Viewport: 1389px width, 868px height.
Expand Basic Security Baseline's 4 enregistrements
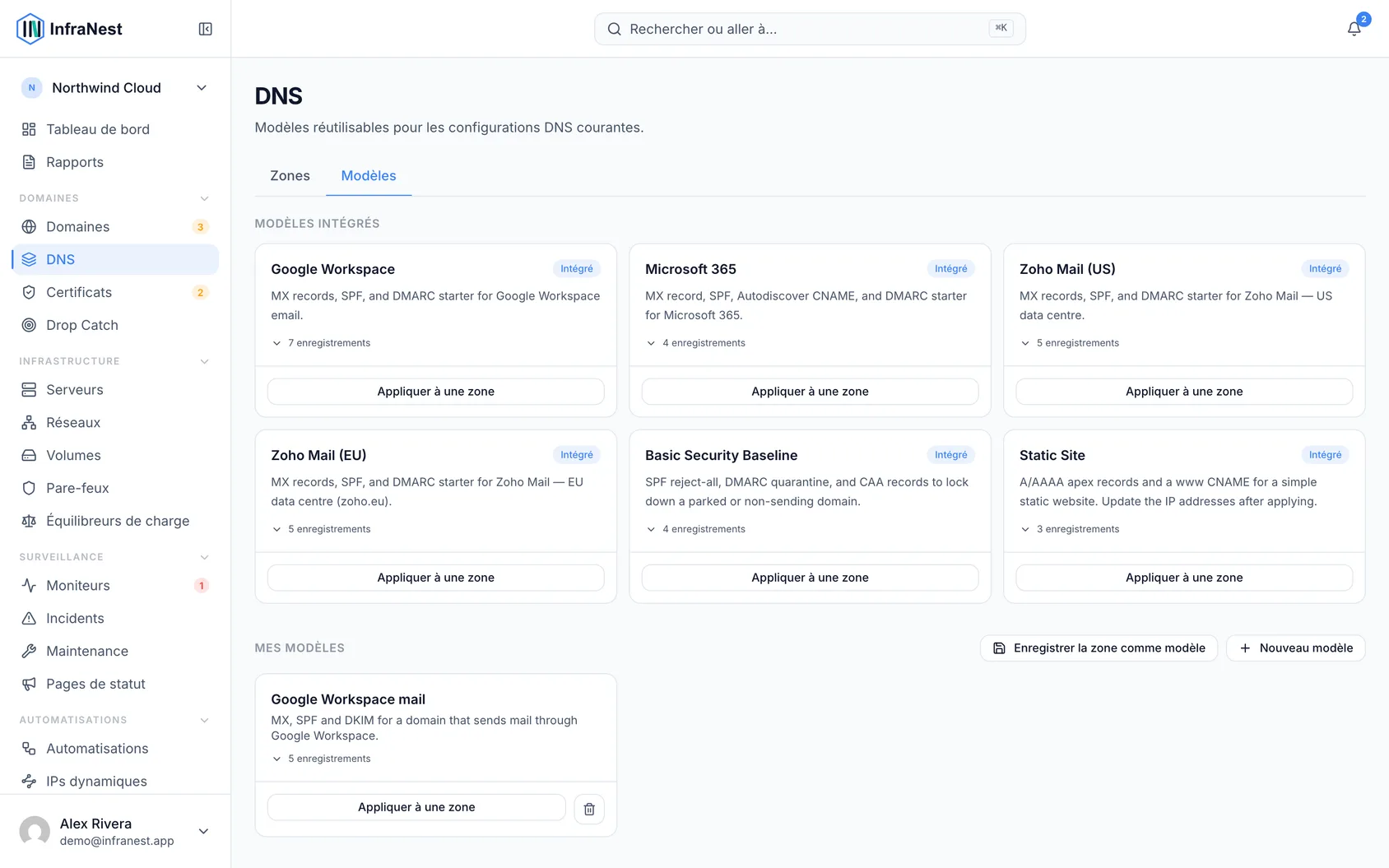coord(696,529)
